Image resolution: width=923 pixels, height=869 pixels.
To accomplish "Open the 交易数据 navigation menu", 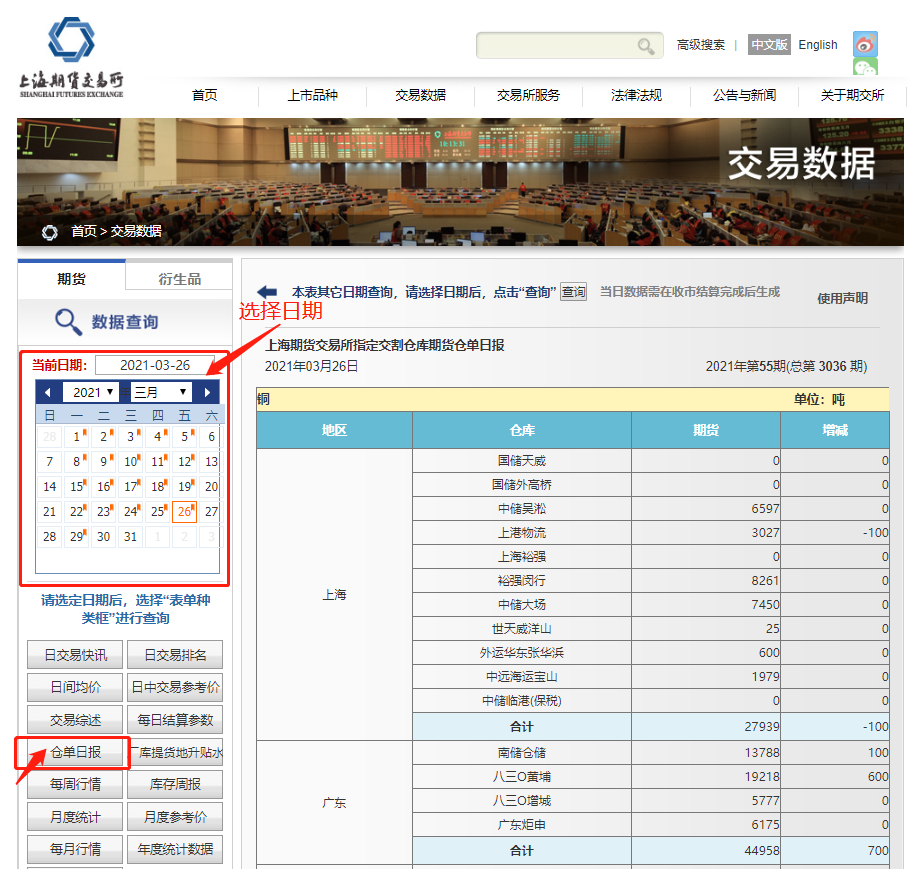I will click(x=420, y=95).
